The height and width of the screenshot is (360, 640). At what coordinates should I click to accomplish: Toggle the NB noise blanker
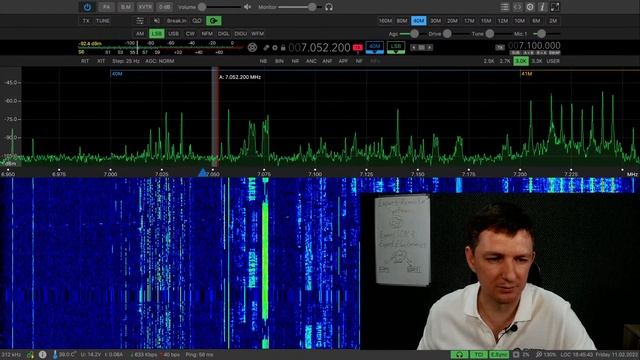click(x=263, y=61)
